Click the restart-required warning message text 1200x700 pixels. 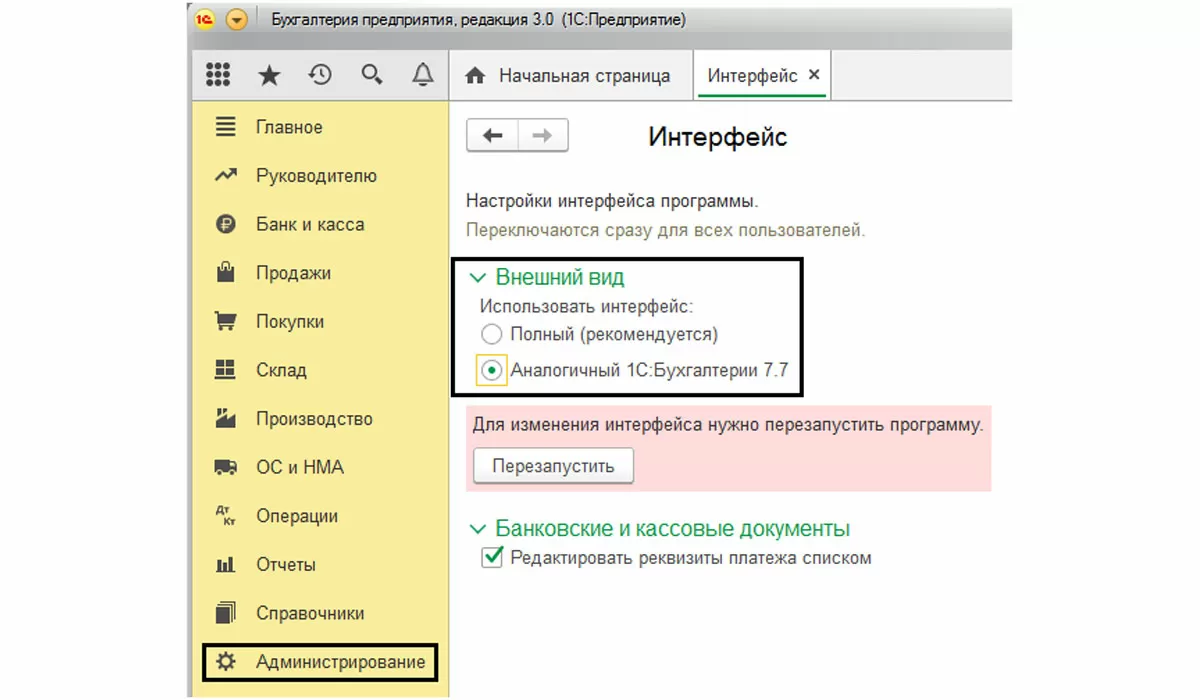click(728, 425)
